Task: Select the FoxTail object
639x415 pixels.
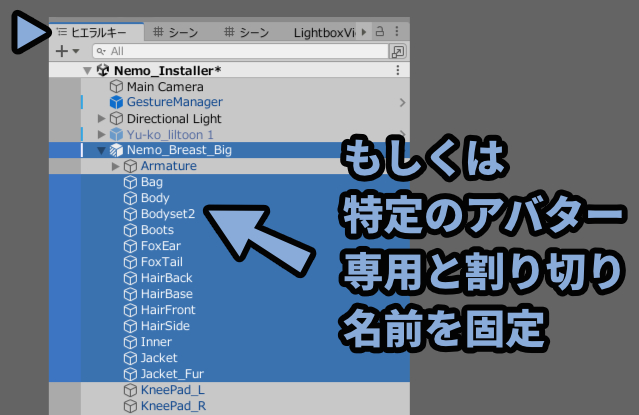Action: 161,262
